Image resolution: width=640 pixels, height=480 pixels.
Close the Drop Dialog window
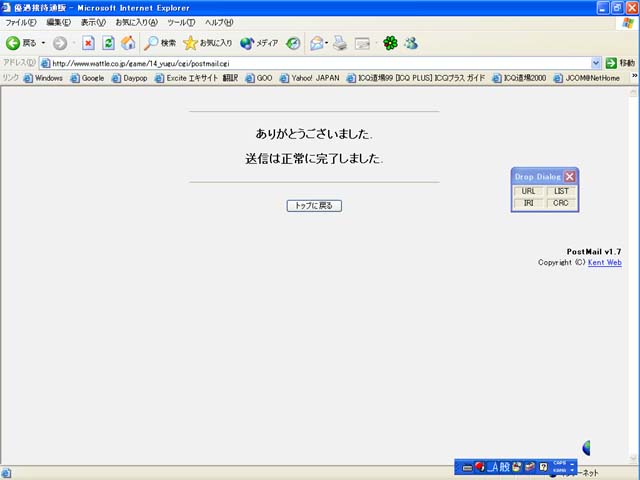point(570,177)
